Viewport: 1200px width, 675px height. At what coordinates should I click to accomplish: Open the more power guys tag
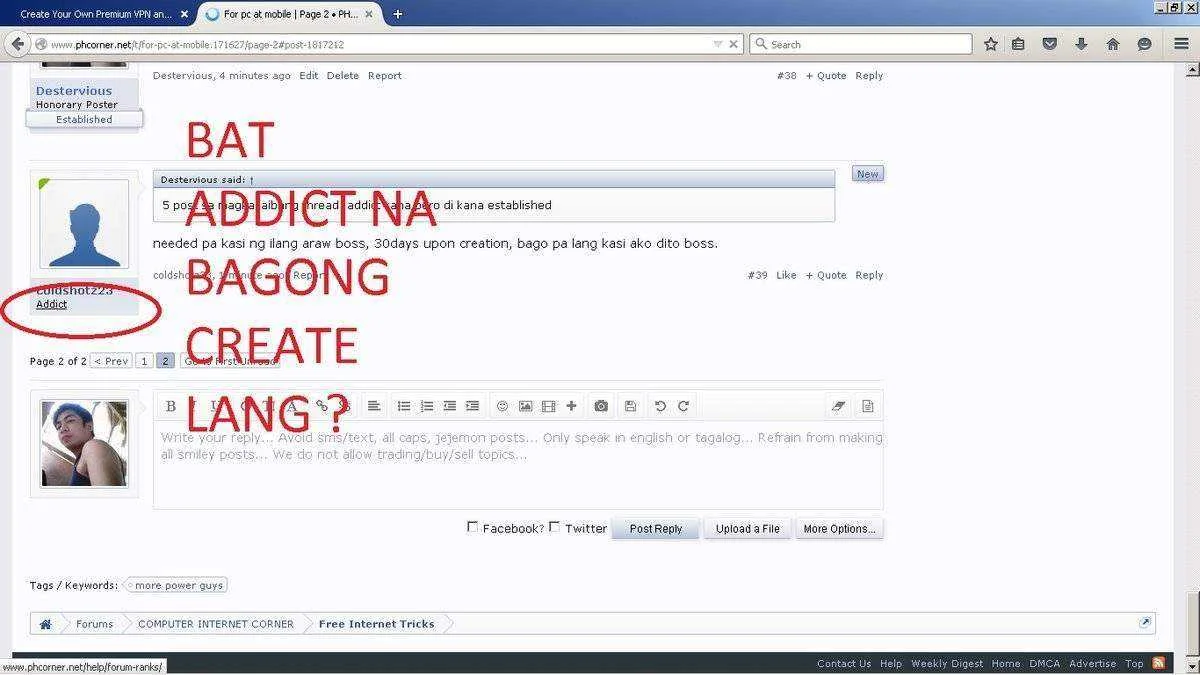pyautogui.click(x=176, y=585)
